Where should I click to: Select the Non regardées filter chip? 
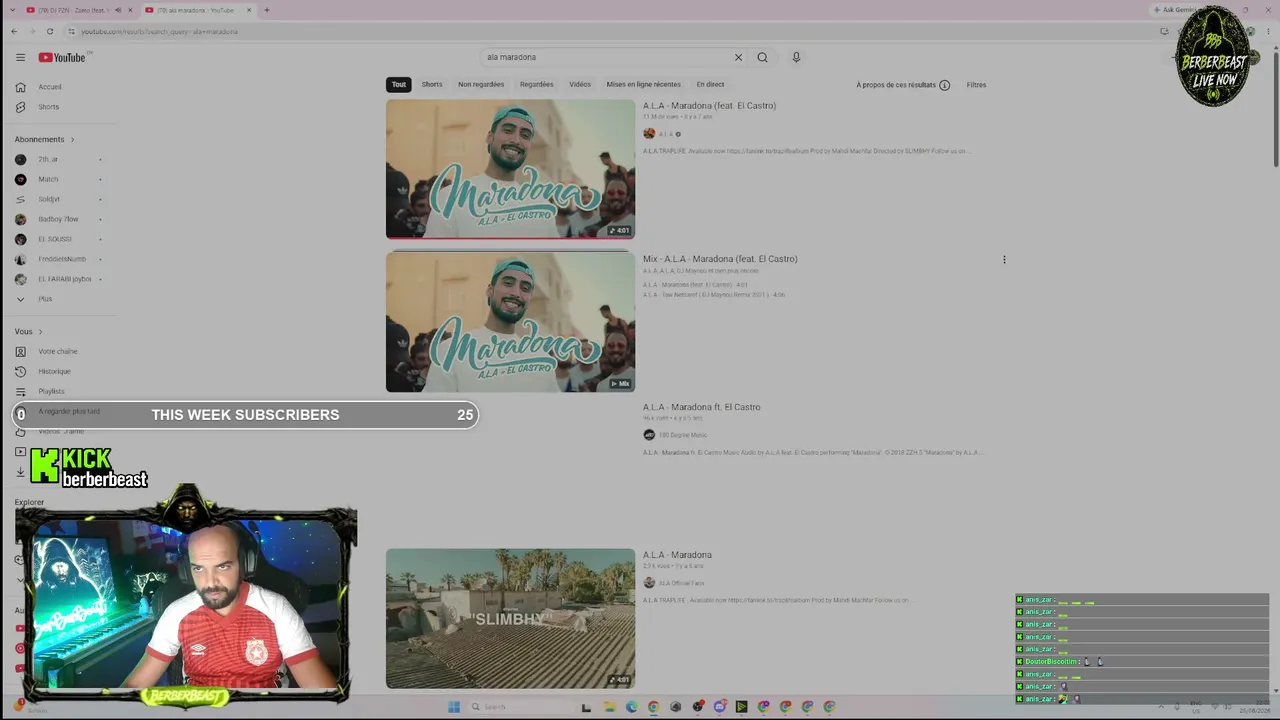click(481, 85)
